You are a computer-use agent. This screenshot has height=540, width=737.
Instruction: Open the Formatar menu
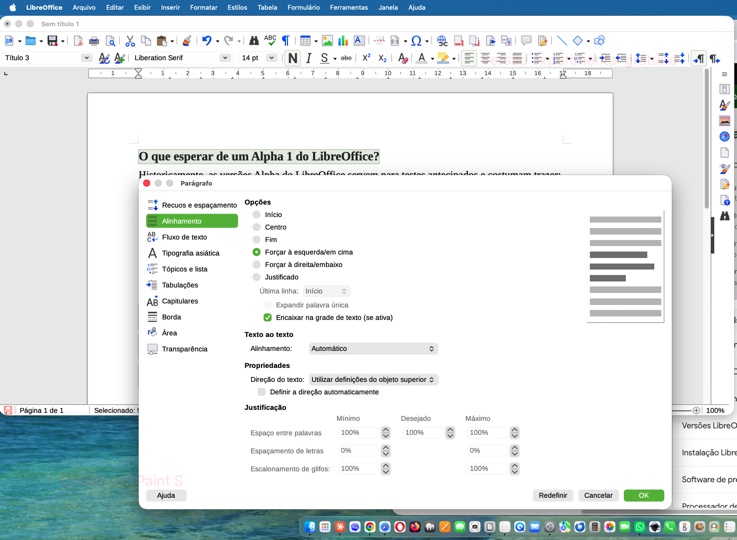(x=203, y=8)
